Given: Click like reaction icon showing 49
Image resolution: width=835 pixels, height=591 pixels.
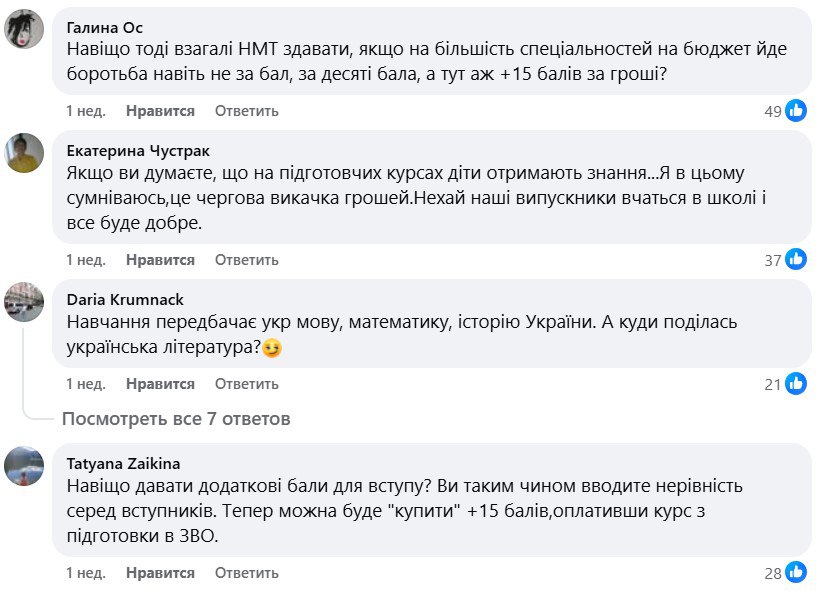Looking at the screenshot, I should click(796, 111).
